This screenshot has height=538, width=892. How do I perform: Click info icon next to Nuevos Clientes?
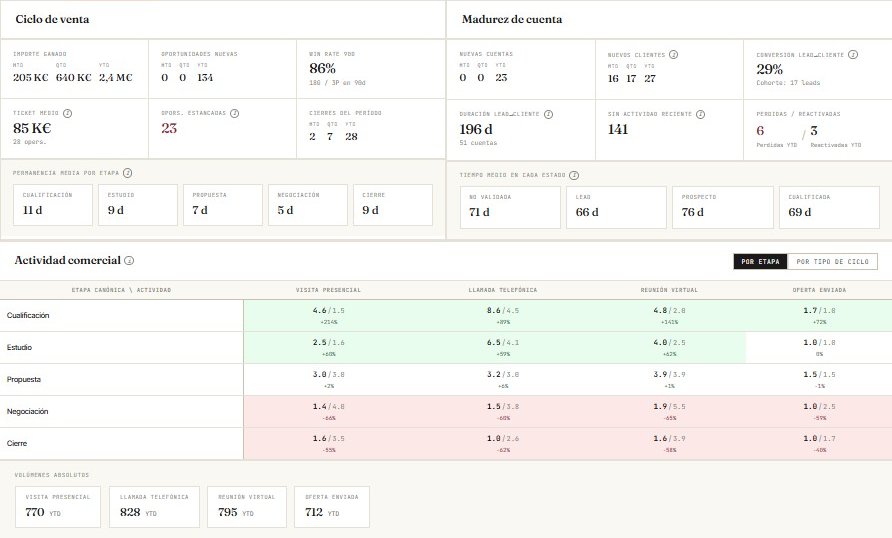(x=673, y=55)
